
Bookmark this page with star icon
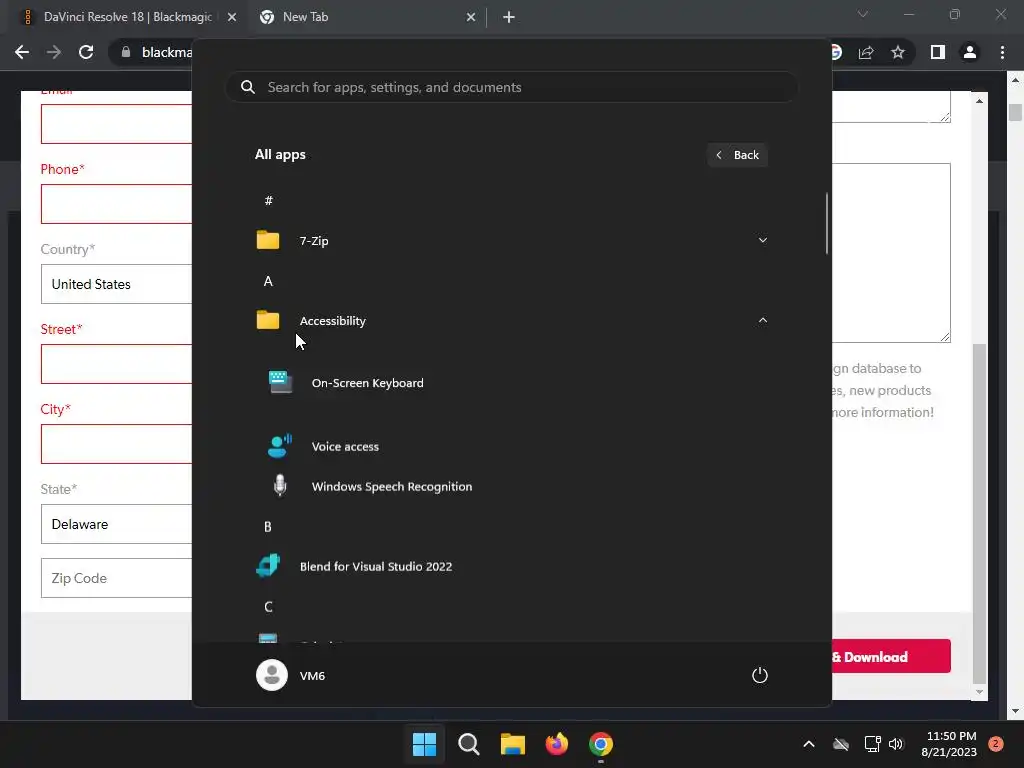click(898, 52)
